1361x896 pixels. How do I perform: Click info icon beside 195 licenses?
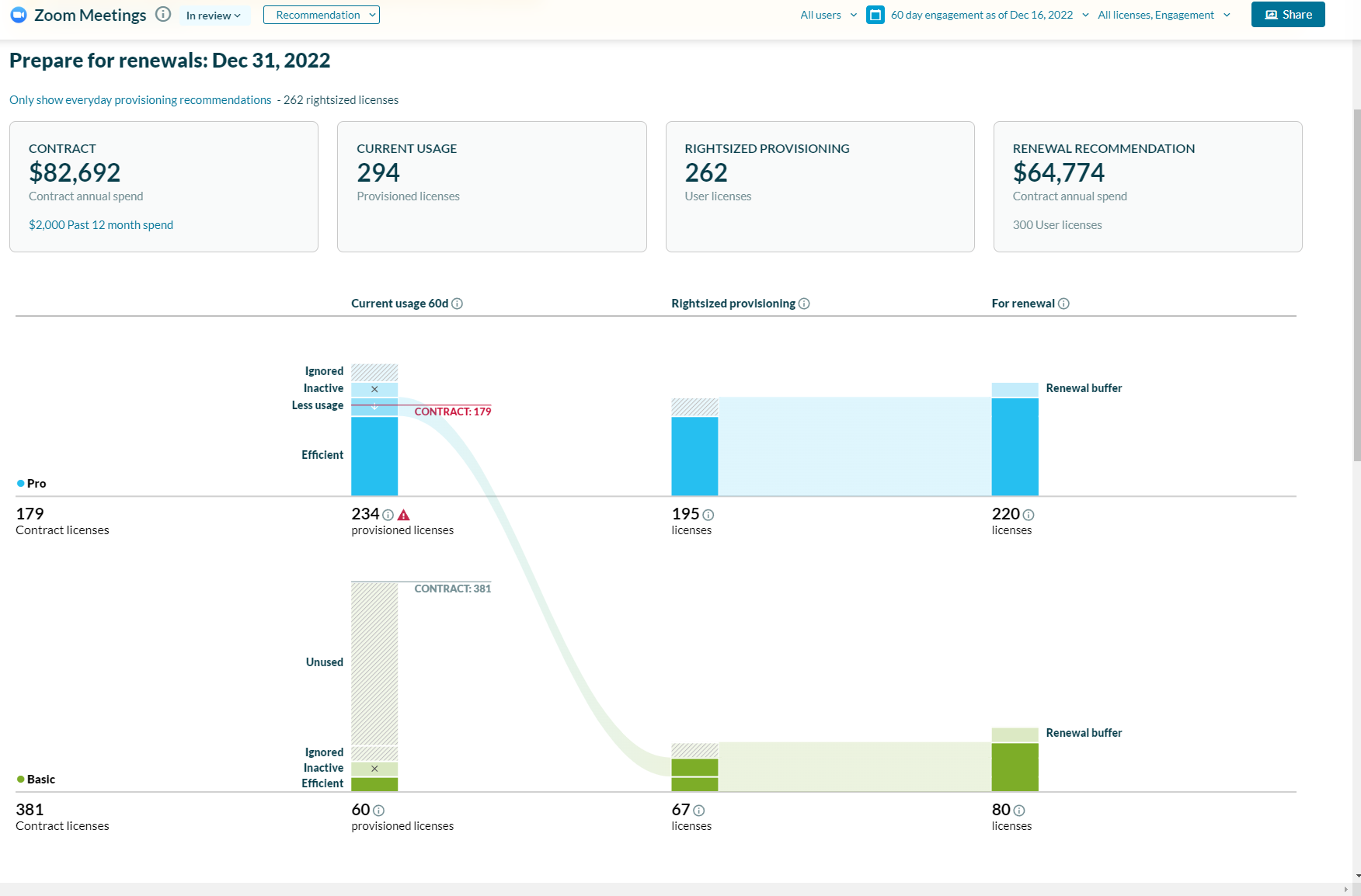pyautogui.click(x=708, y=515)
